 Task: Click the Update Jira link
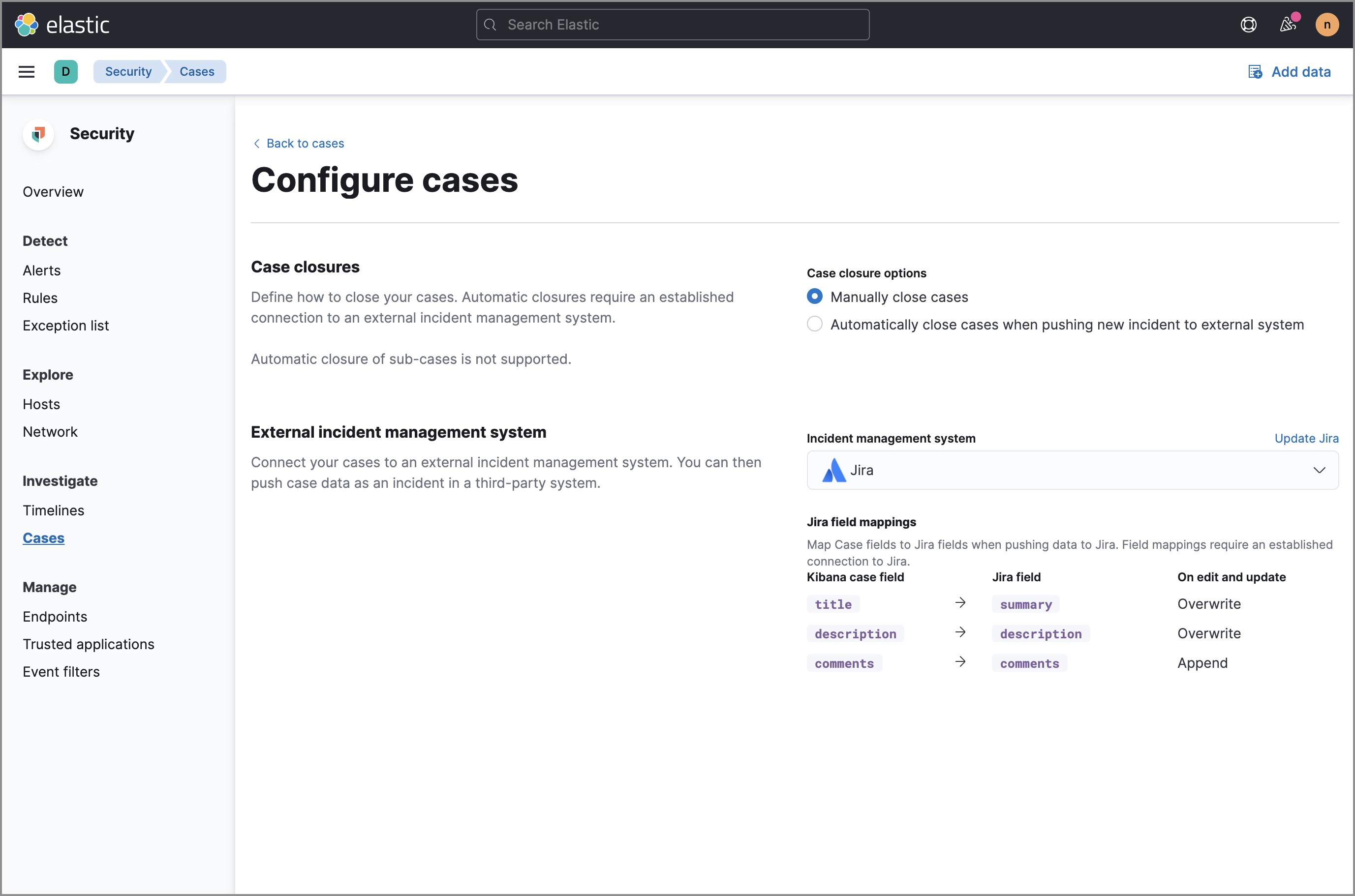(x=1306, y=438)
